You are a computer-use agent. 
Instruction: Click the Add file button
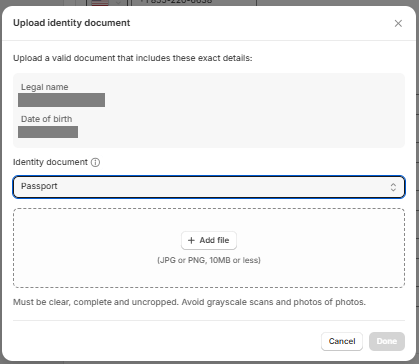pos(209,240)
